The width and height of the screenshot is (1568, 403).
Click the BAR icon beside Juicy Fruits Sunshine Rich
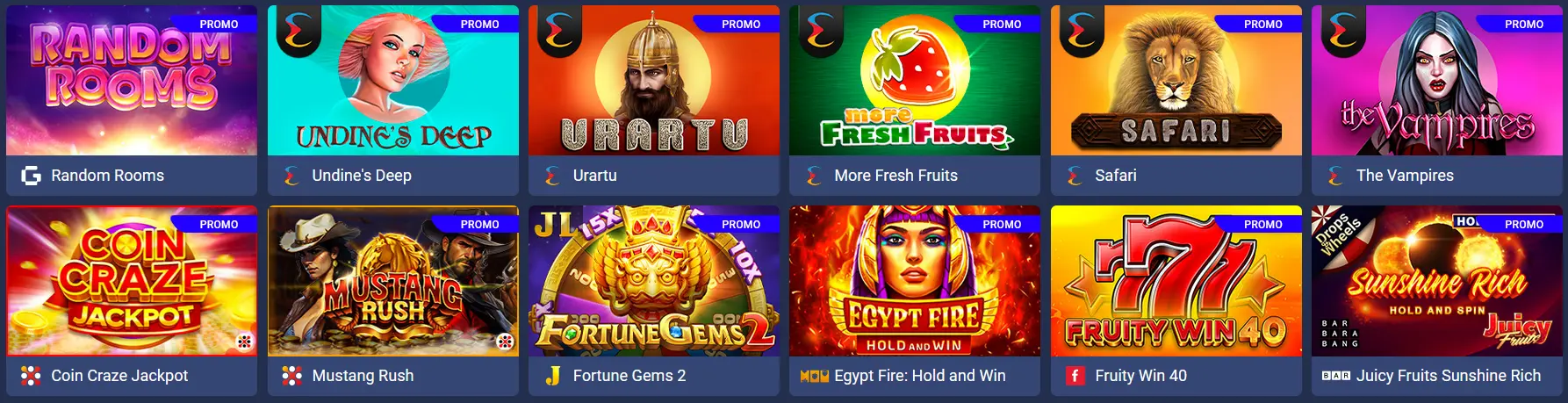[1335, 376]
